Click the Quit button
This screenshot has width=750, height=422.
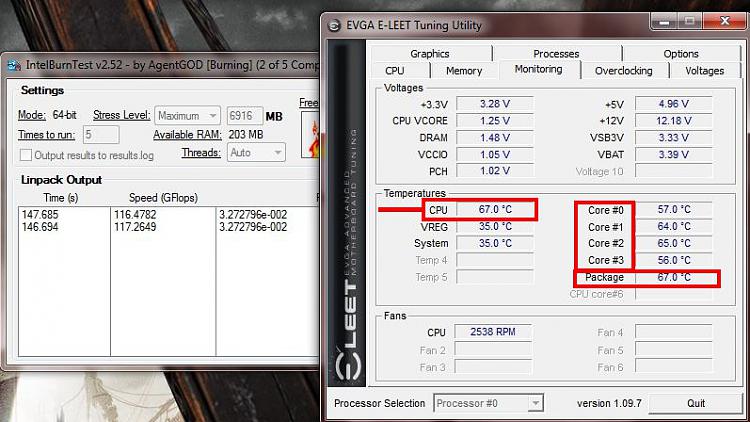click(696, 403)
